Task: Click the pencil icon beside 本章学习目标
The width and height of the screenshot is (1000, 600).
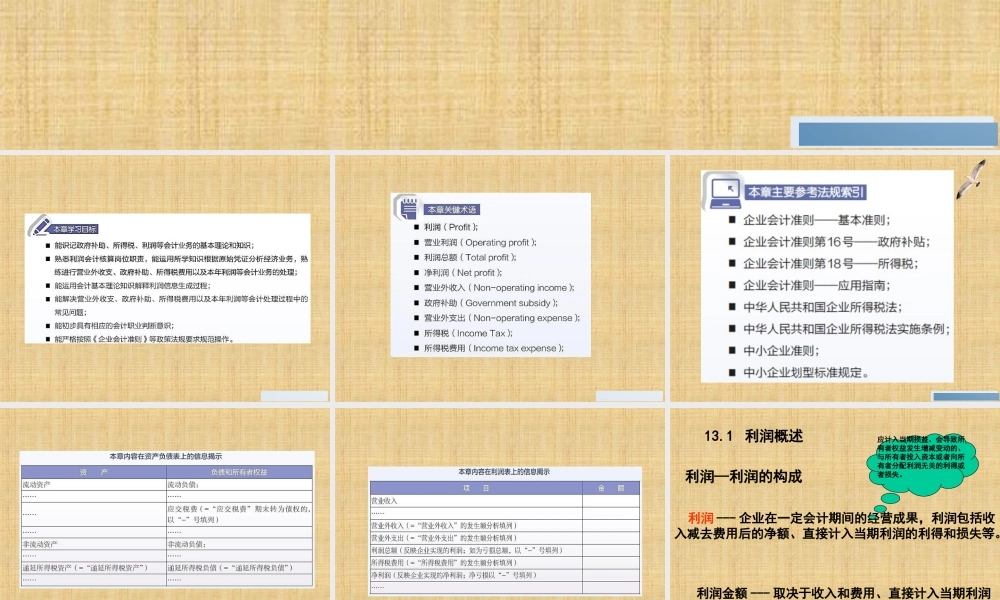Action: tap(40, 226)
